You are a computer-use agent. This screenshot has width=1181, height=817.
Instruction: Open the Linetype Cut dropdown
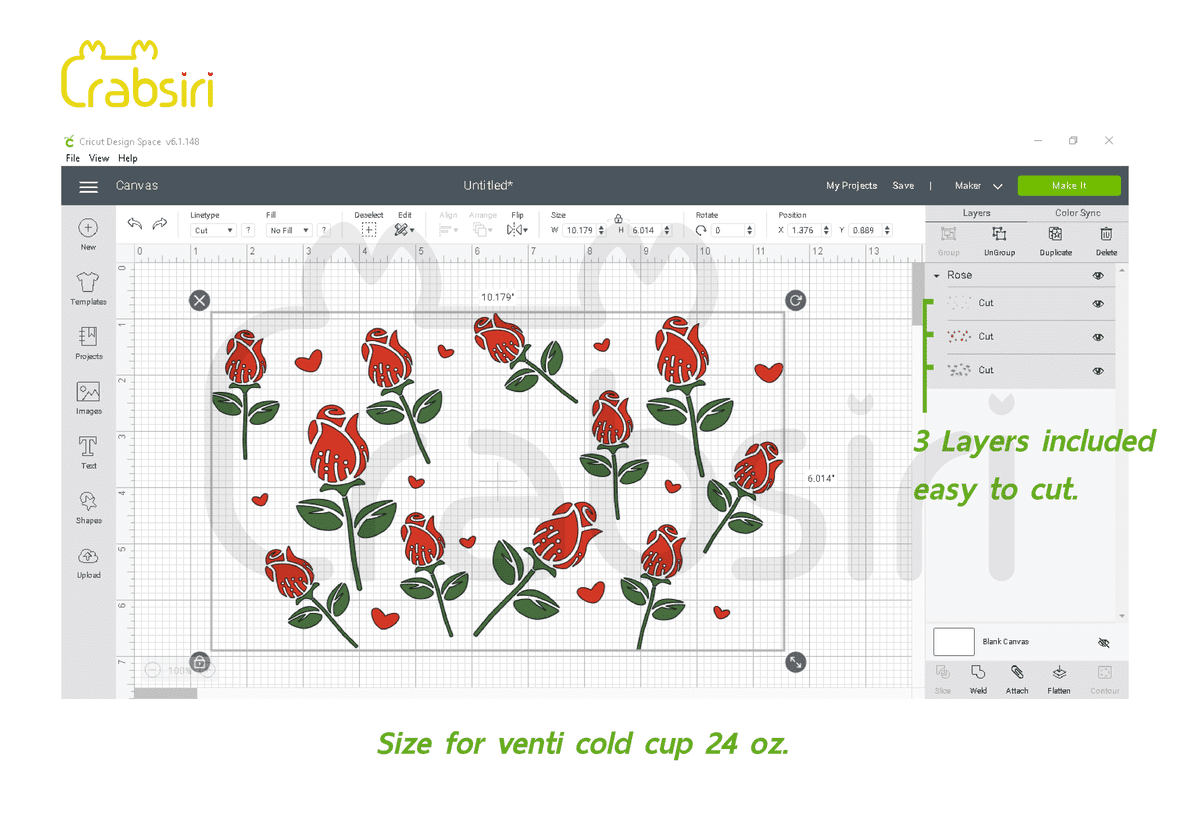(213, 231)
